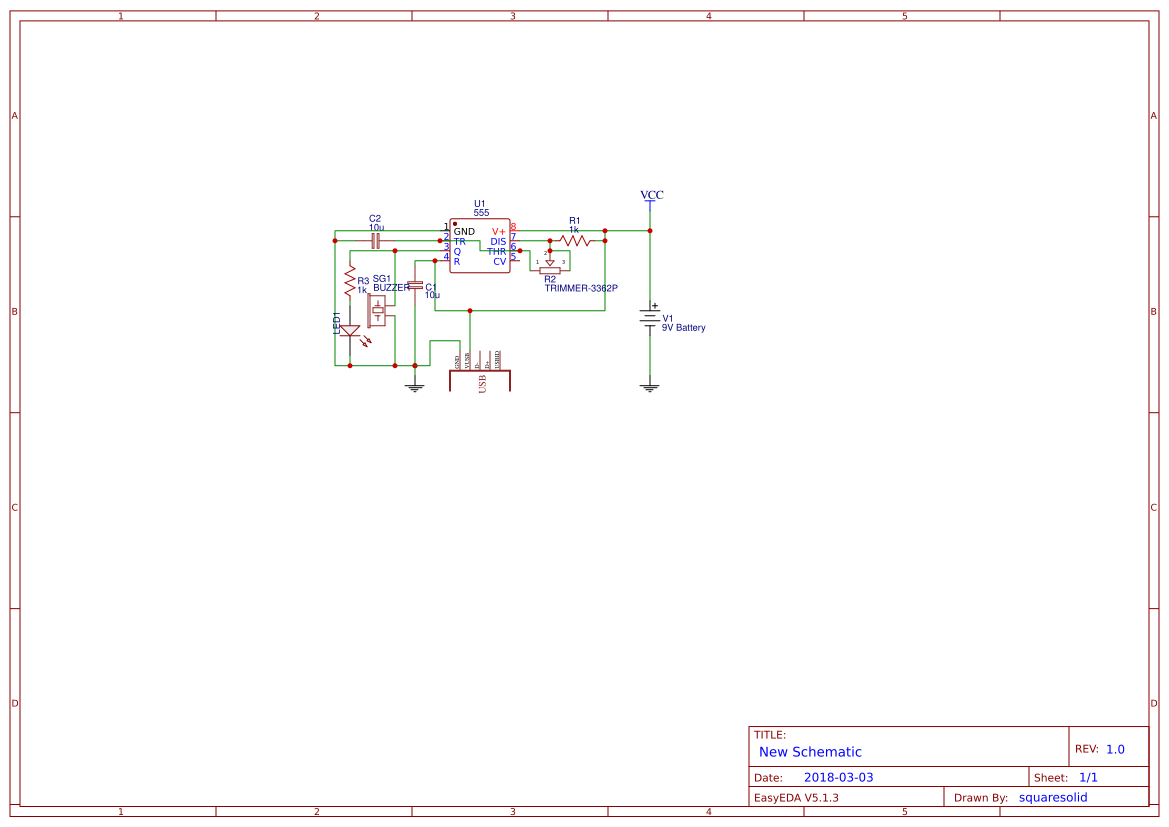This screenshot has width=1169, height=827.
Task: Click the 'R1' designator label
Action: [575, 220]
